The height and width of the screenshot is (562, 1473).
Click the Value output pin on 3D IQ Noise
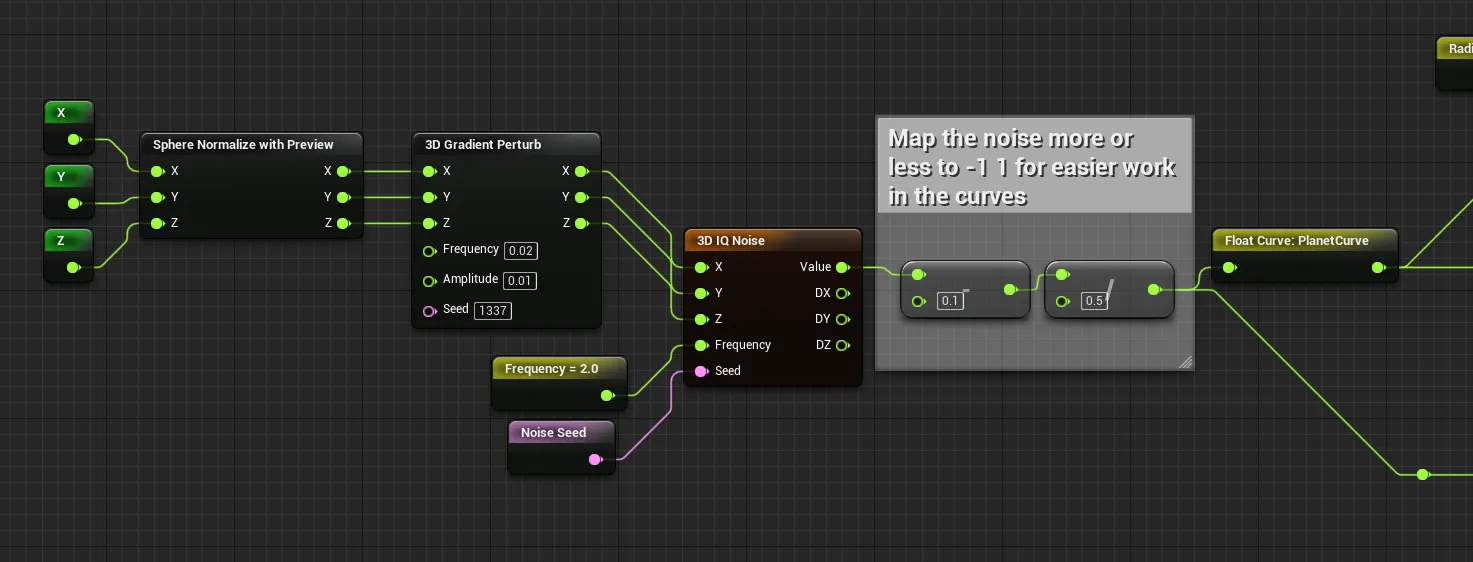click(x=842, y=267)
